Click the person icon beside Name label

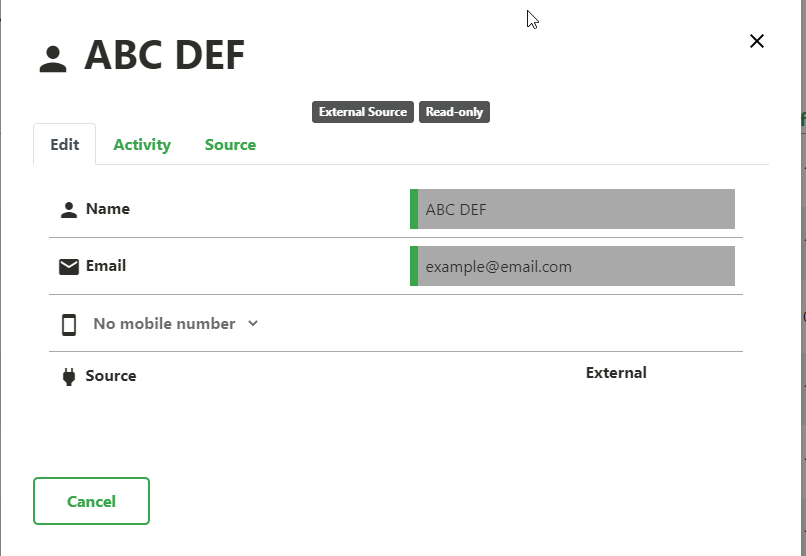coord(69,210)
